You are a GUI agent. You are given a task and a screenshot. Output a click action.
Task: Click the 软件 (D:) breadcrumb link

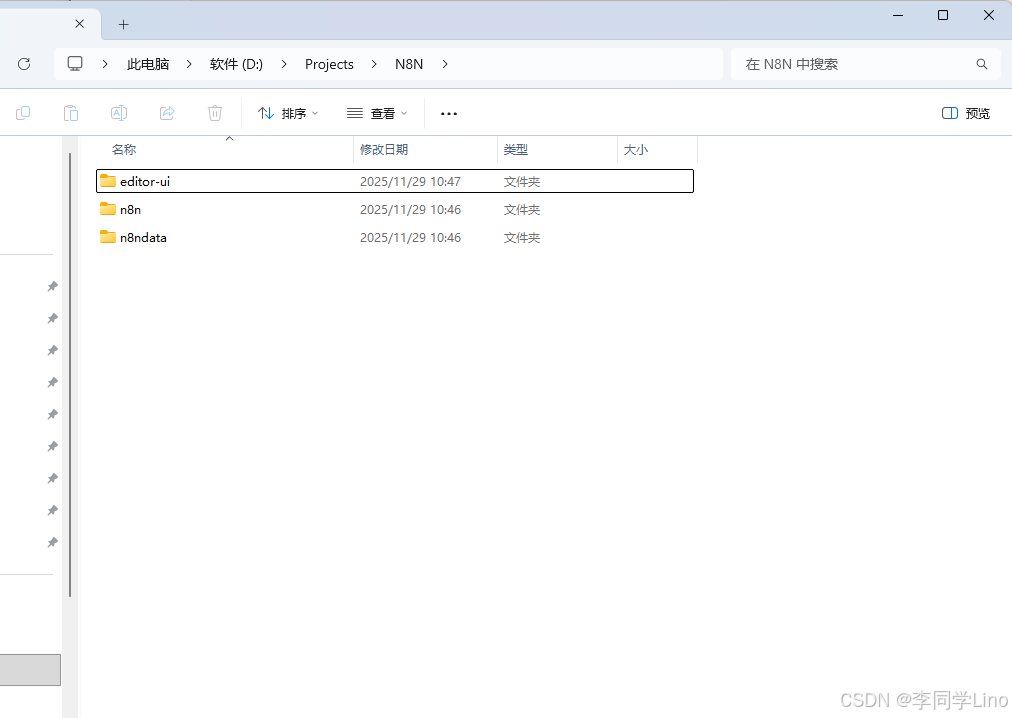coord(236,63)
